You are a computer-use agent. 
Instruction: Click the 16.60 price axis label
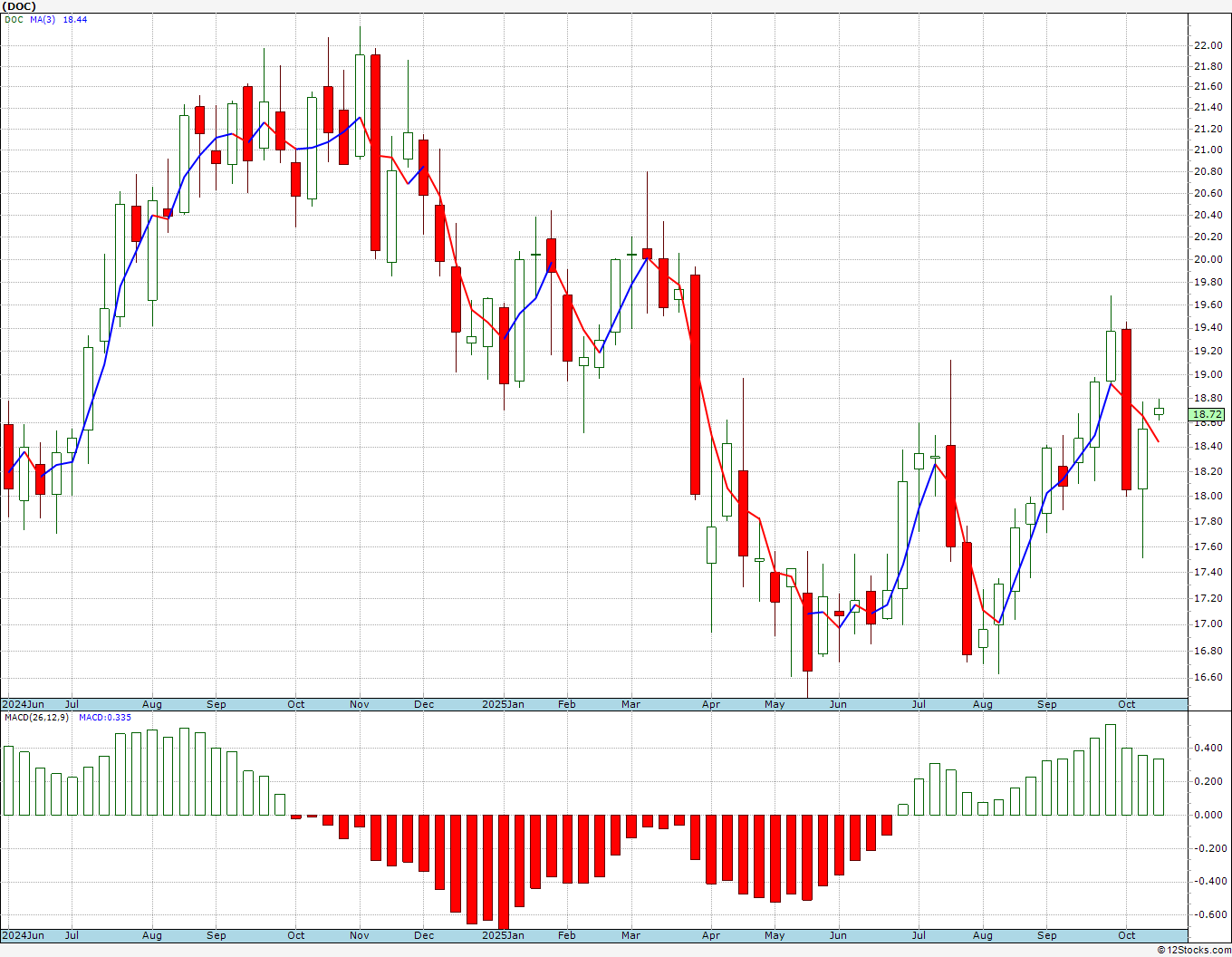point(1208,677)
